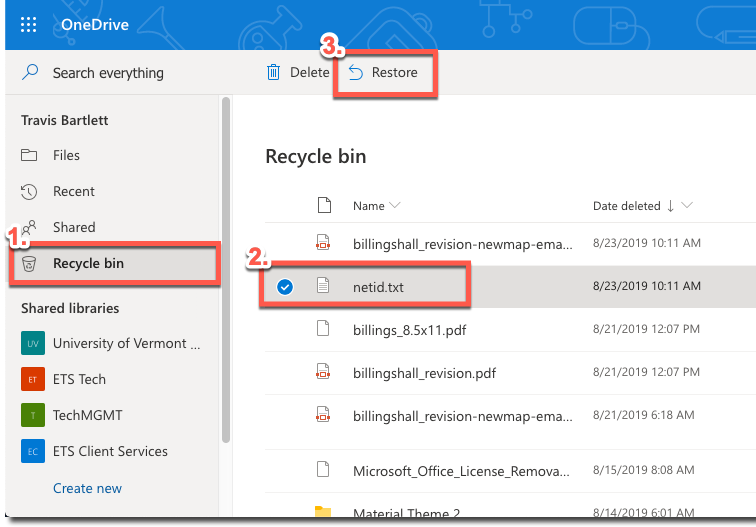Viewport: 756px width, 527px height.
Task: Open the ETS Client Services library link
Action: pyautogui.click(x=110, y=451)
